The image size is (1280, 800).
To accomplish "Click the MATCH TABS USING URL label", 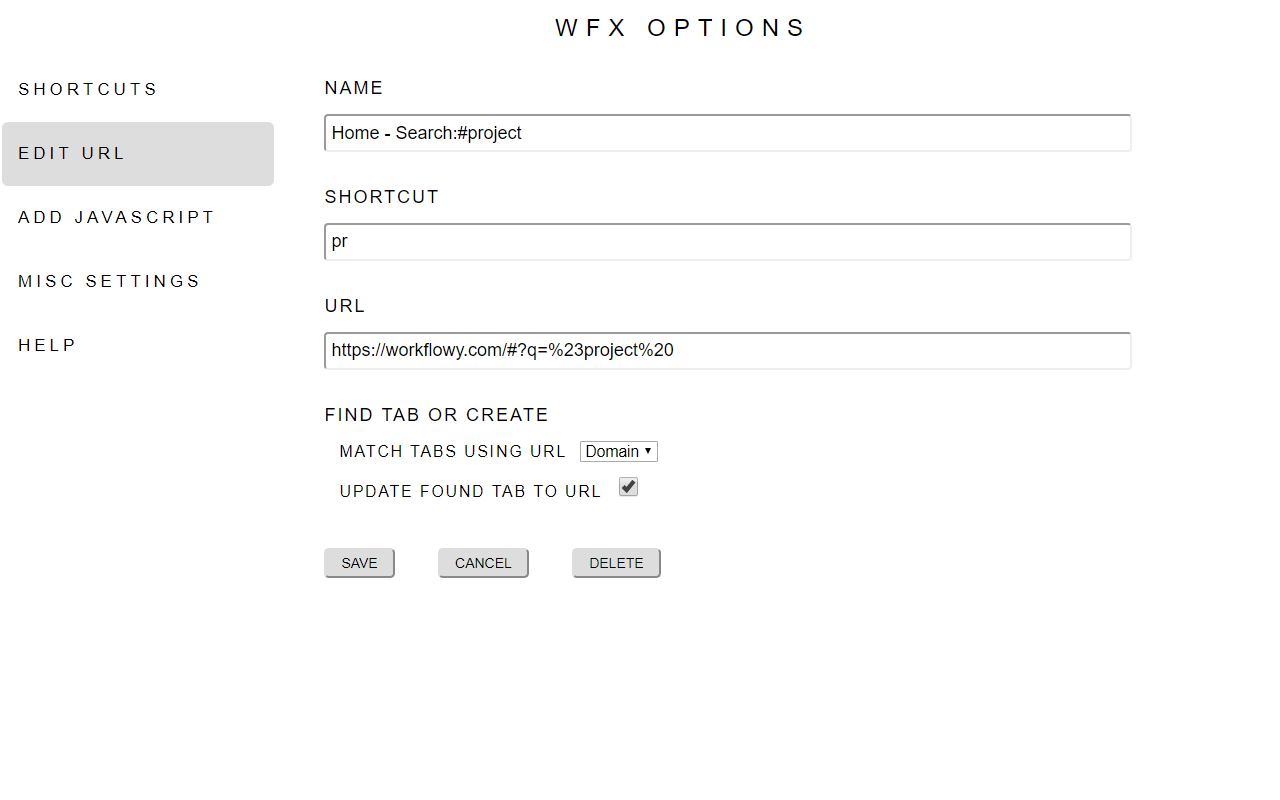I will (x=452, y=451).
